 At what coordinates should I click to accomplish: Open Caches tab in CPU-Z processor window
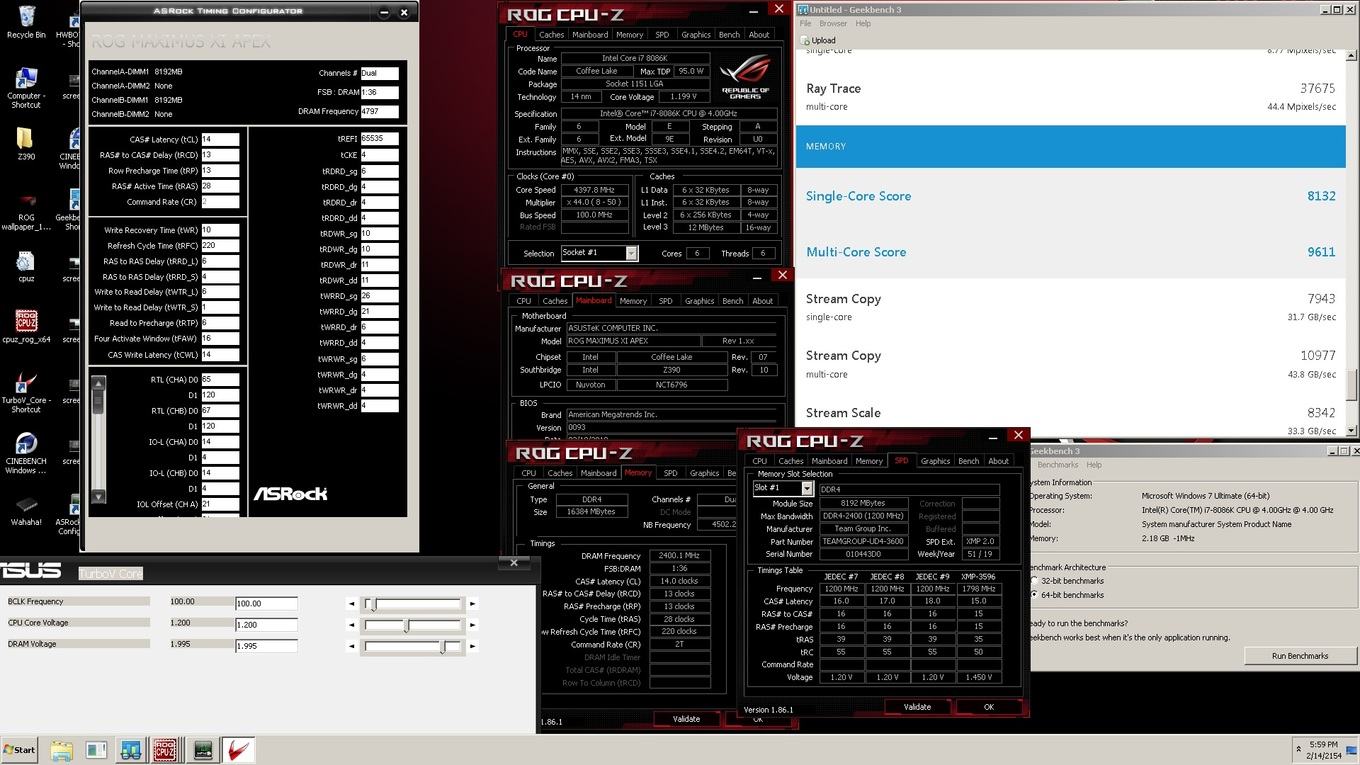point(551,34)
